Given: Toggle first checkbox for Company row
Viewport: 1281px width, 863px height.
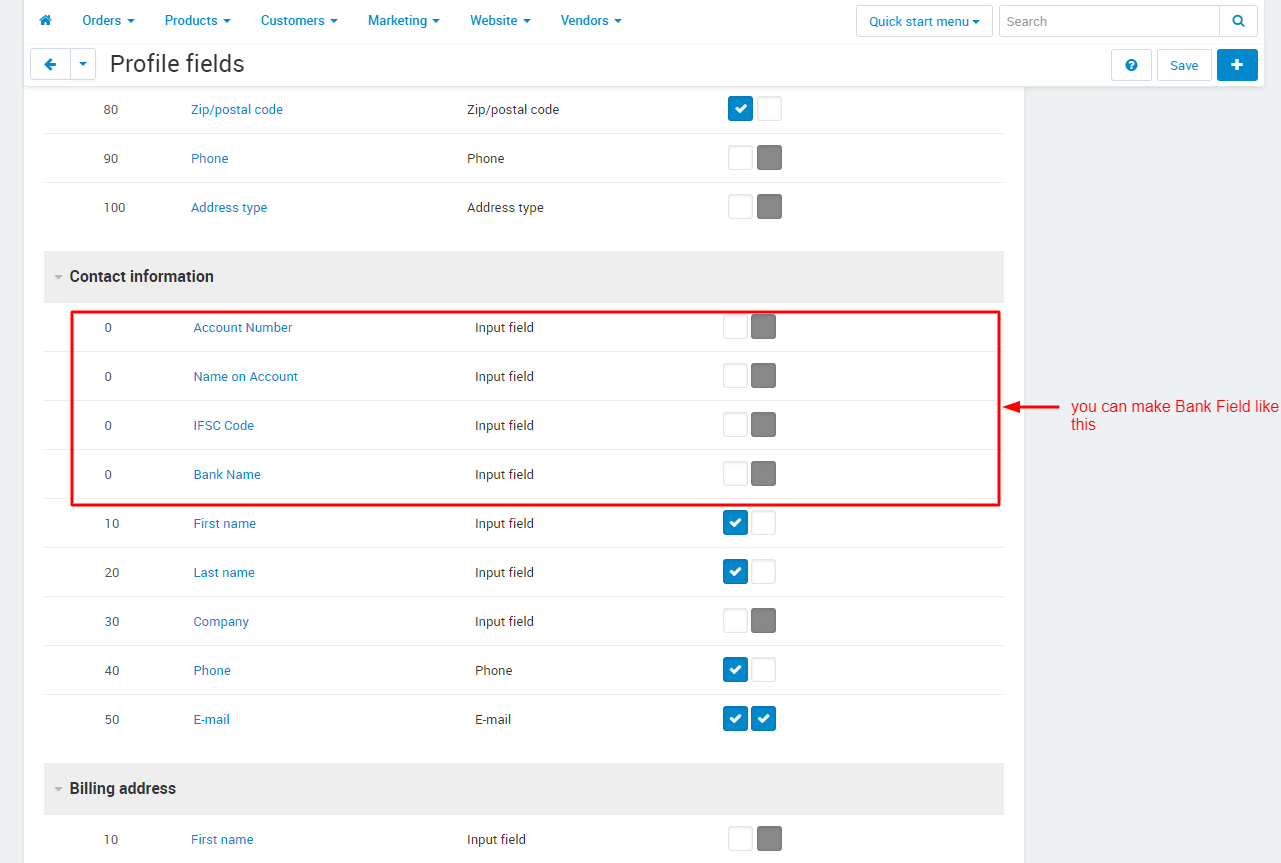Looking at the screenshot, I should (735, 620).
